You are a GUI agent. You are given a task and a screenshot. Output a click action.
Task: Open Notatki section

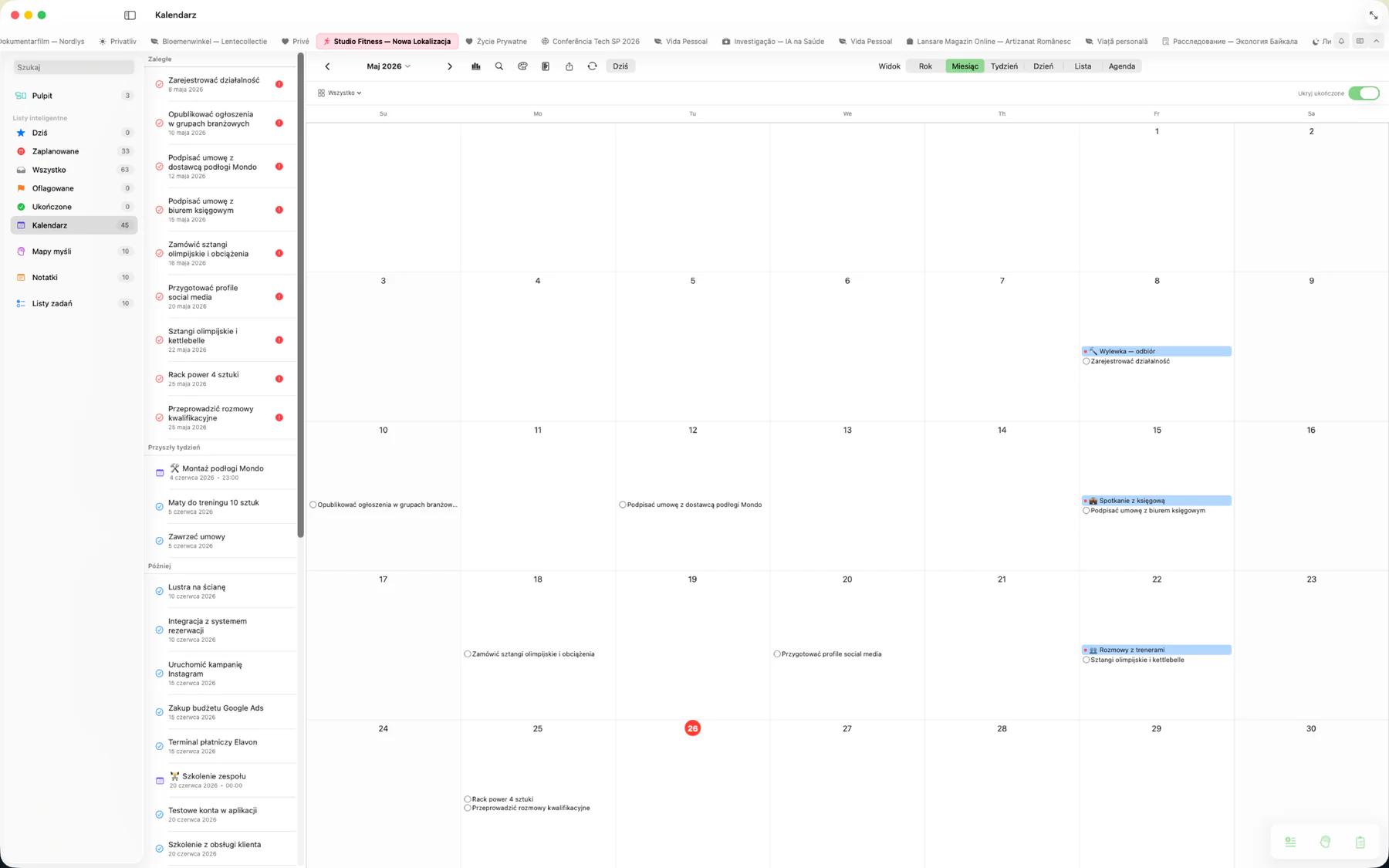[x=74, y=278]
